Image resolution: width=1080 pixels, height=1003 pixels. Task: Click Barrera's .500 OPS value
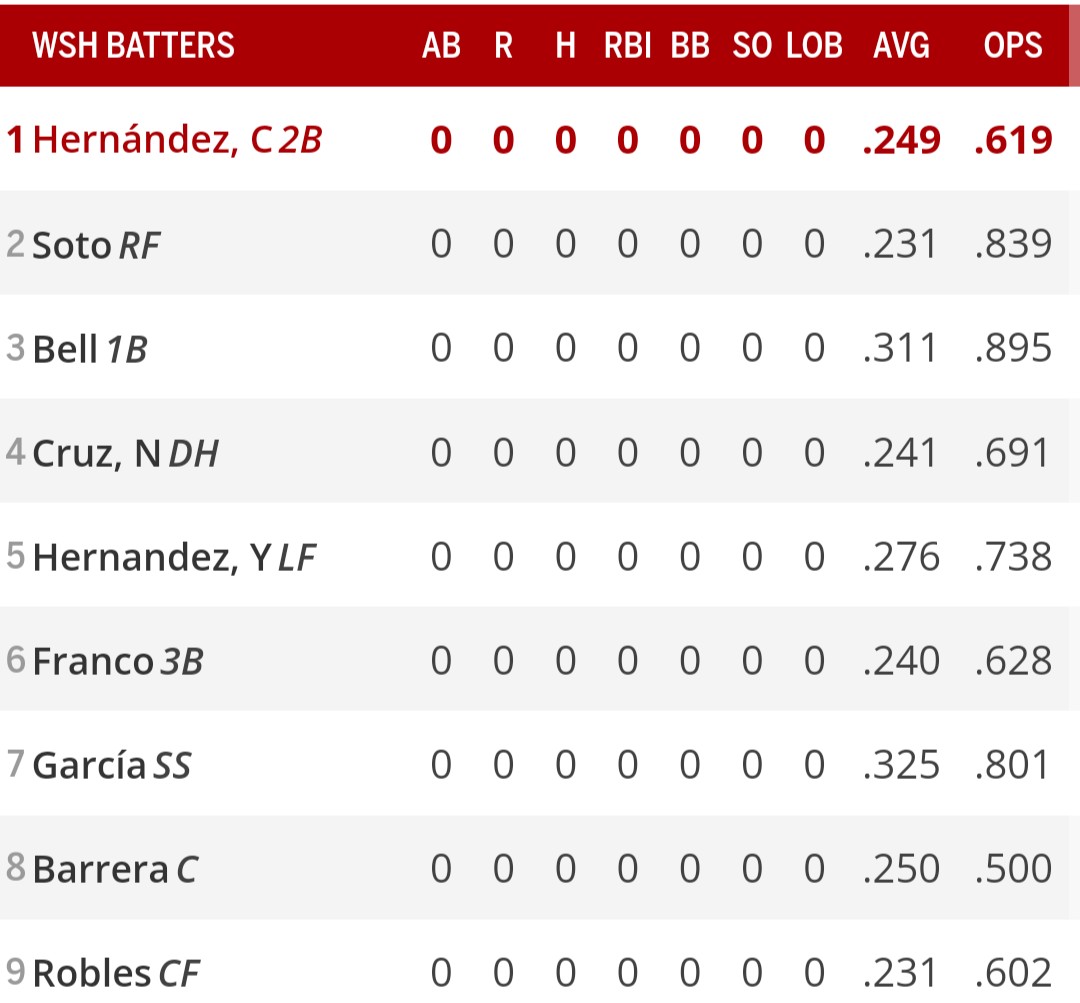tap(1013, 869)
